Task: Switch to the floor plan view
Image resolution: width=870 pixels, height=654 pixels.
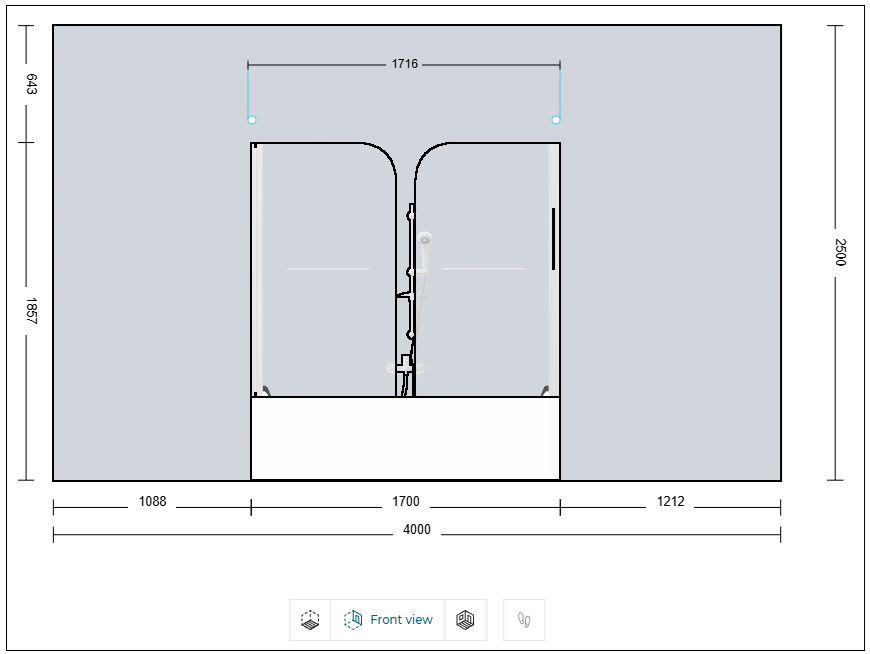Action: coord(308,619)
